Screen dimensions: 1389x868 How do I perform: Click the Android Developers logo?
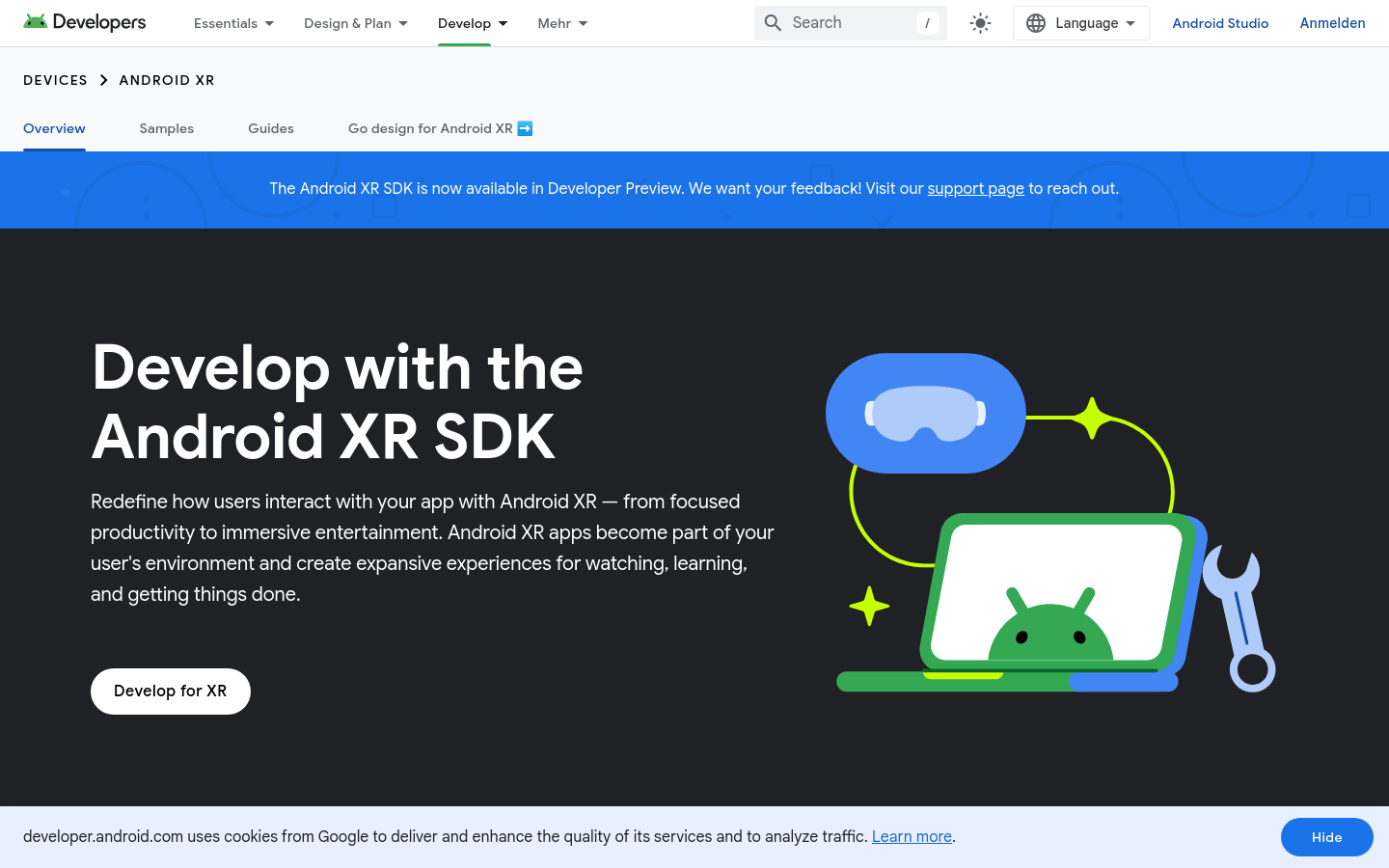pyautogui.click(x=85, y=22)
